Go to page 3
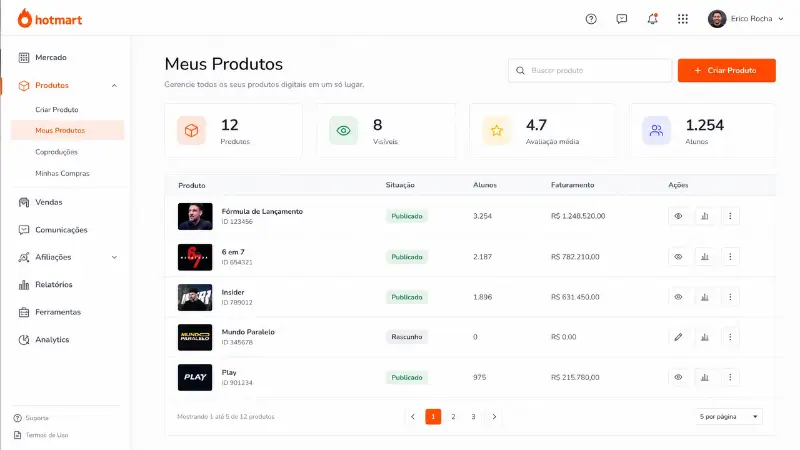Screen dimensions: 800x450 point(473,417)
